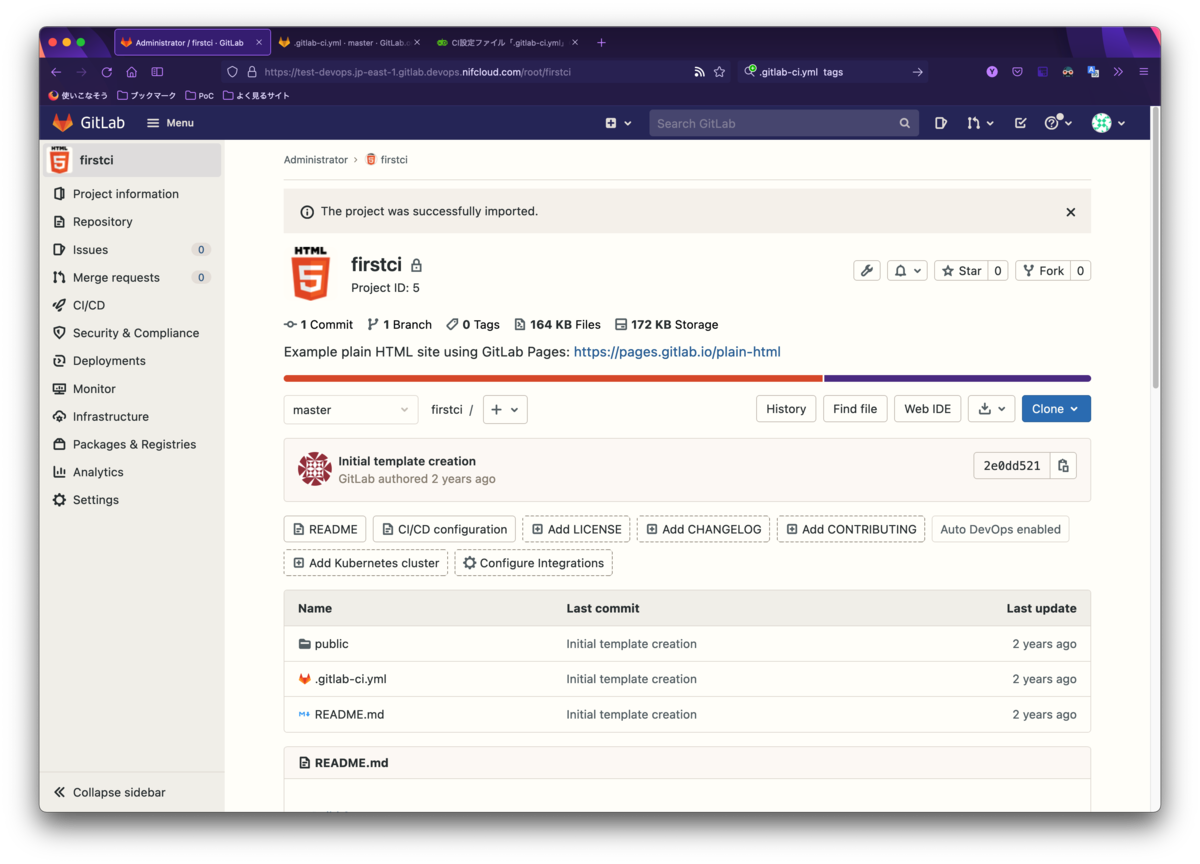
Task: Open Packages & Registries section
Action: point(132,444)
